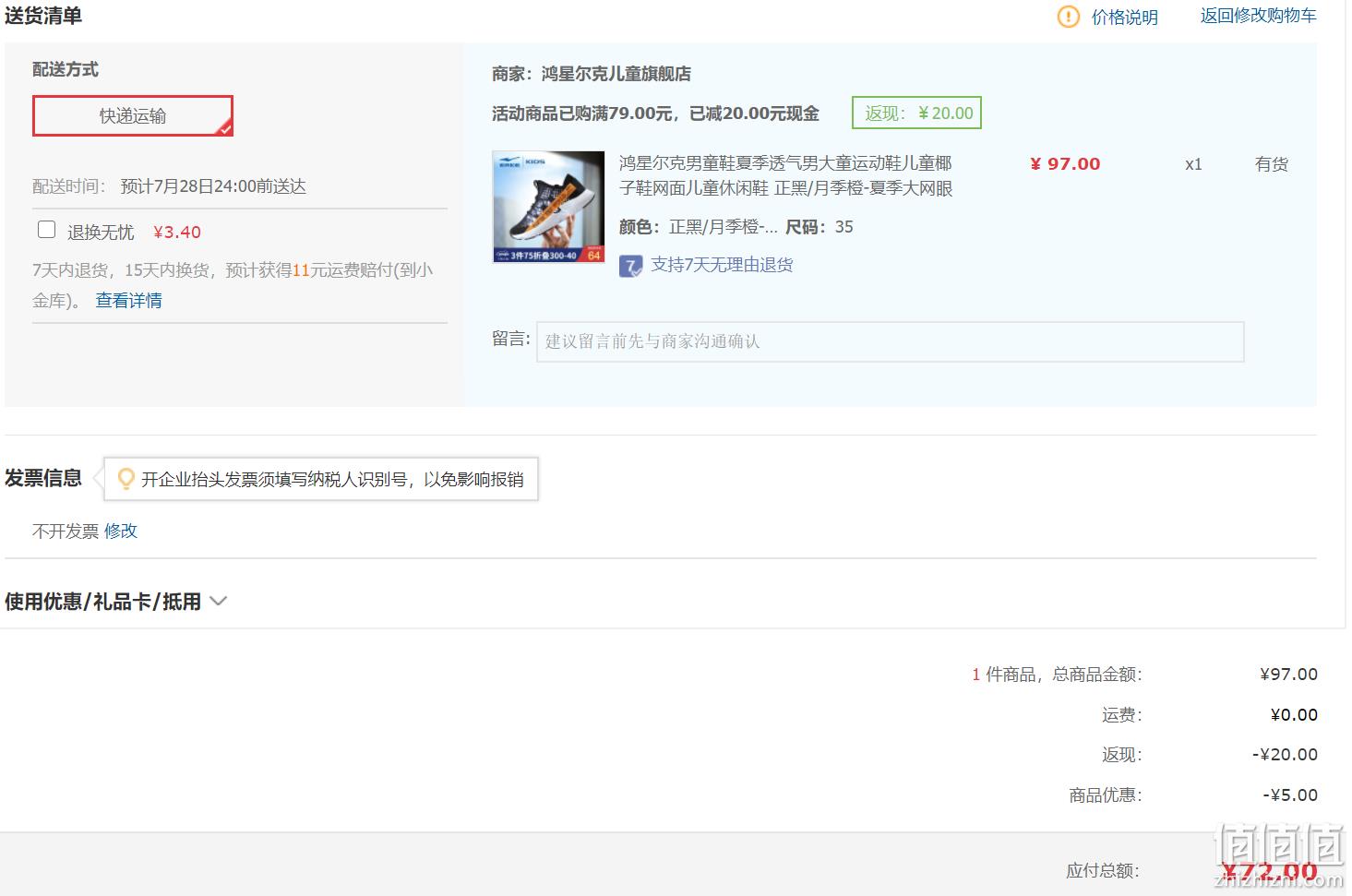Click 尺码 35 size text

click(x=820, y=227)
